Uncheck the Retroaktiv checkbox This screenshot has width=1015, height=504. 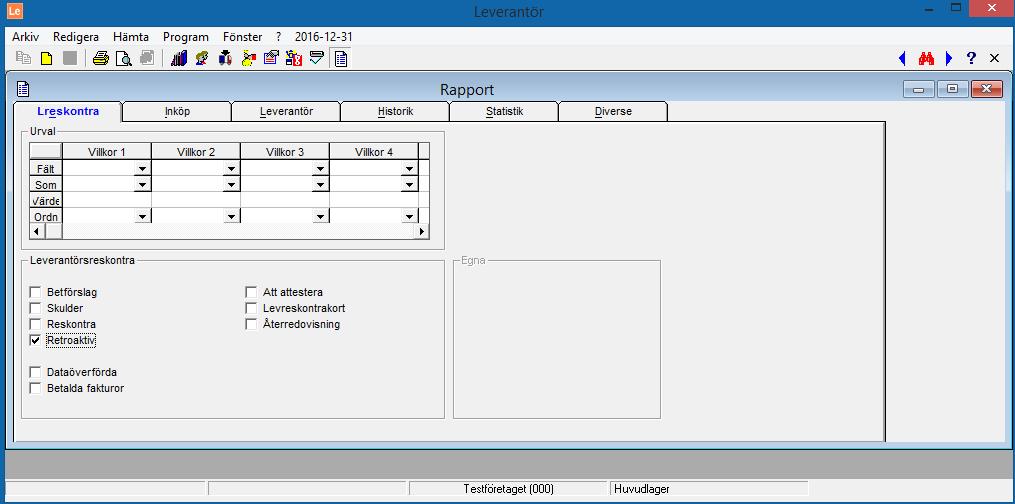click(x=35, y=340)
